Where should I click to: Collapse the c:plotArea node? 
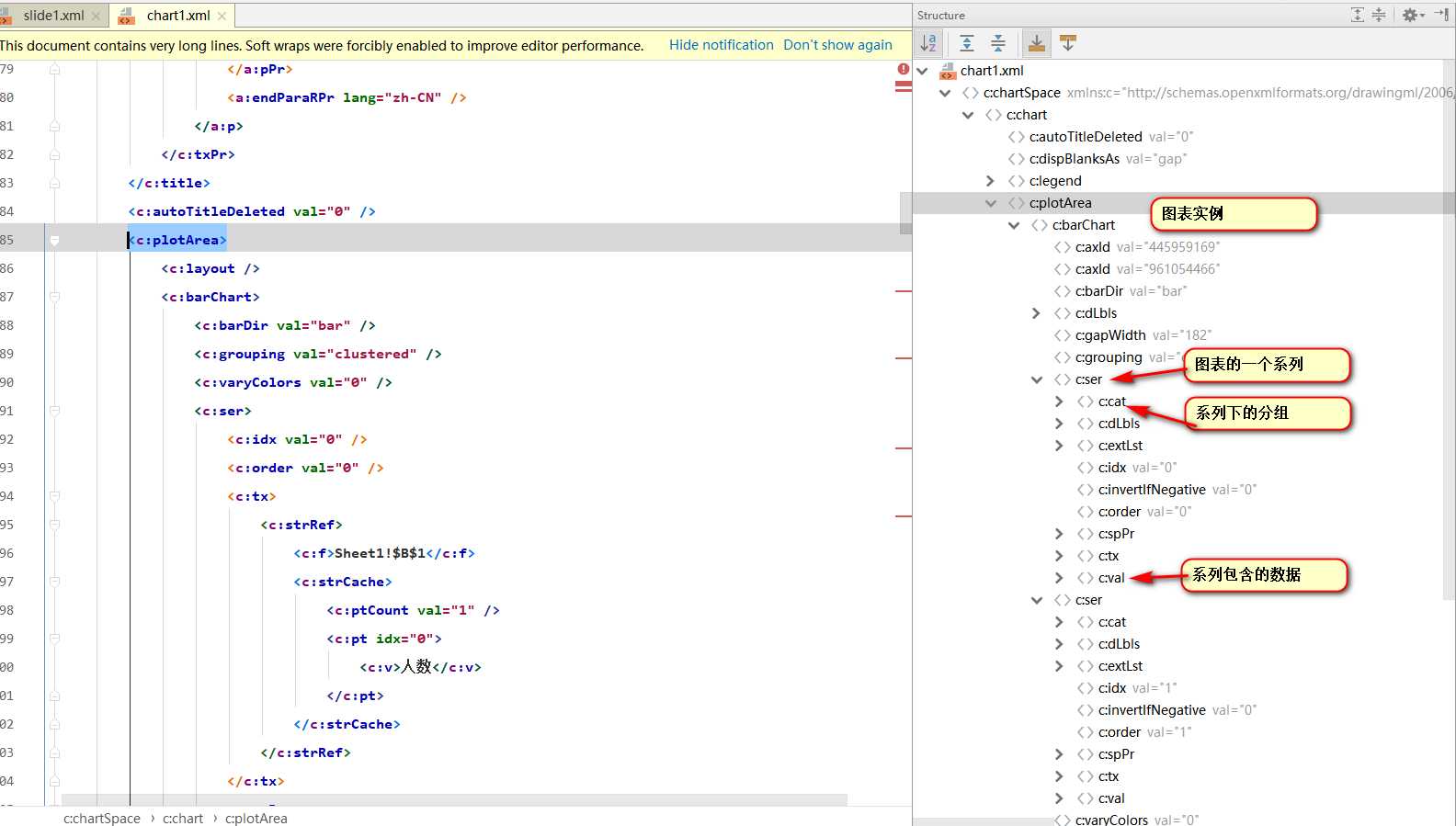[x=991, y=203]
